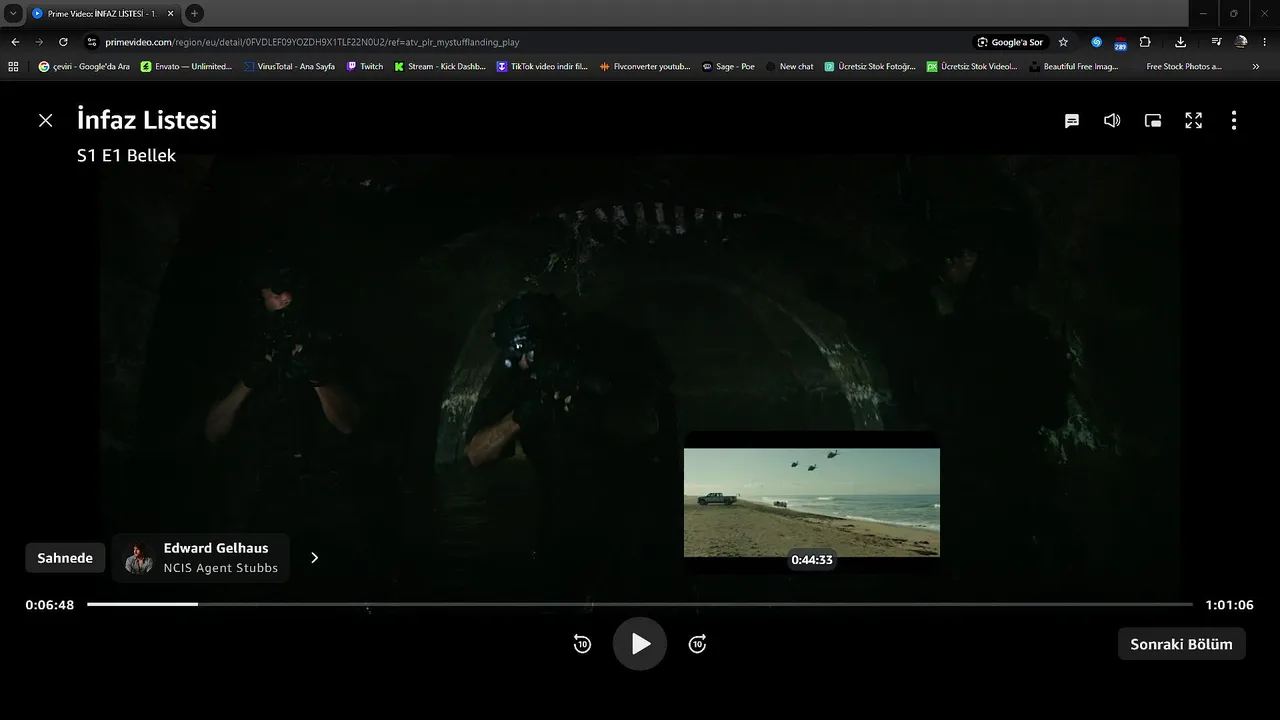Click the Sonraki Bölüm button

coord(1181,644)
